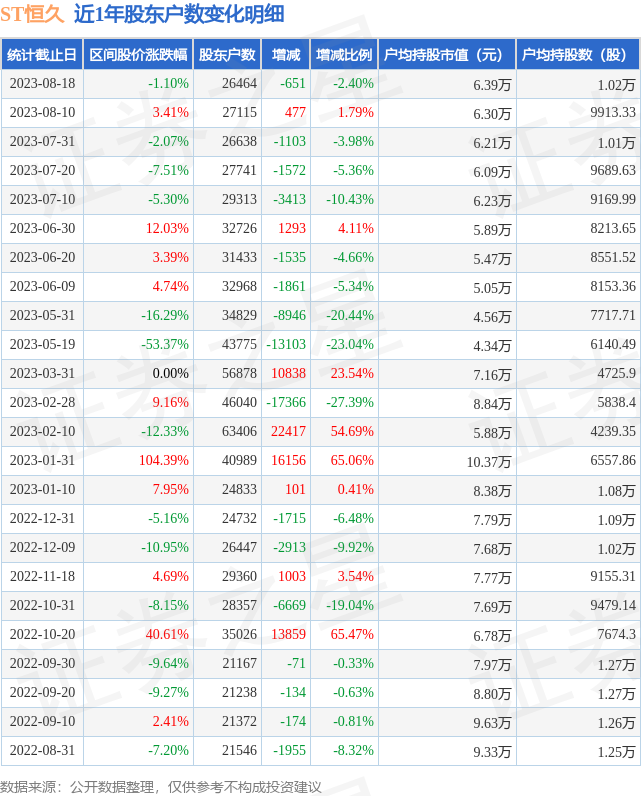The height and width of the screenshot is (796, 641).
Task: Click the date cell 2023-02-28
Action: tap(42, 402)
